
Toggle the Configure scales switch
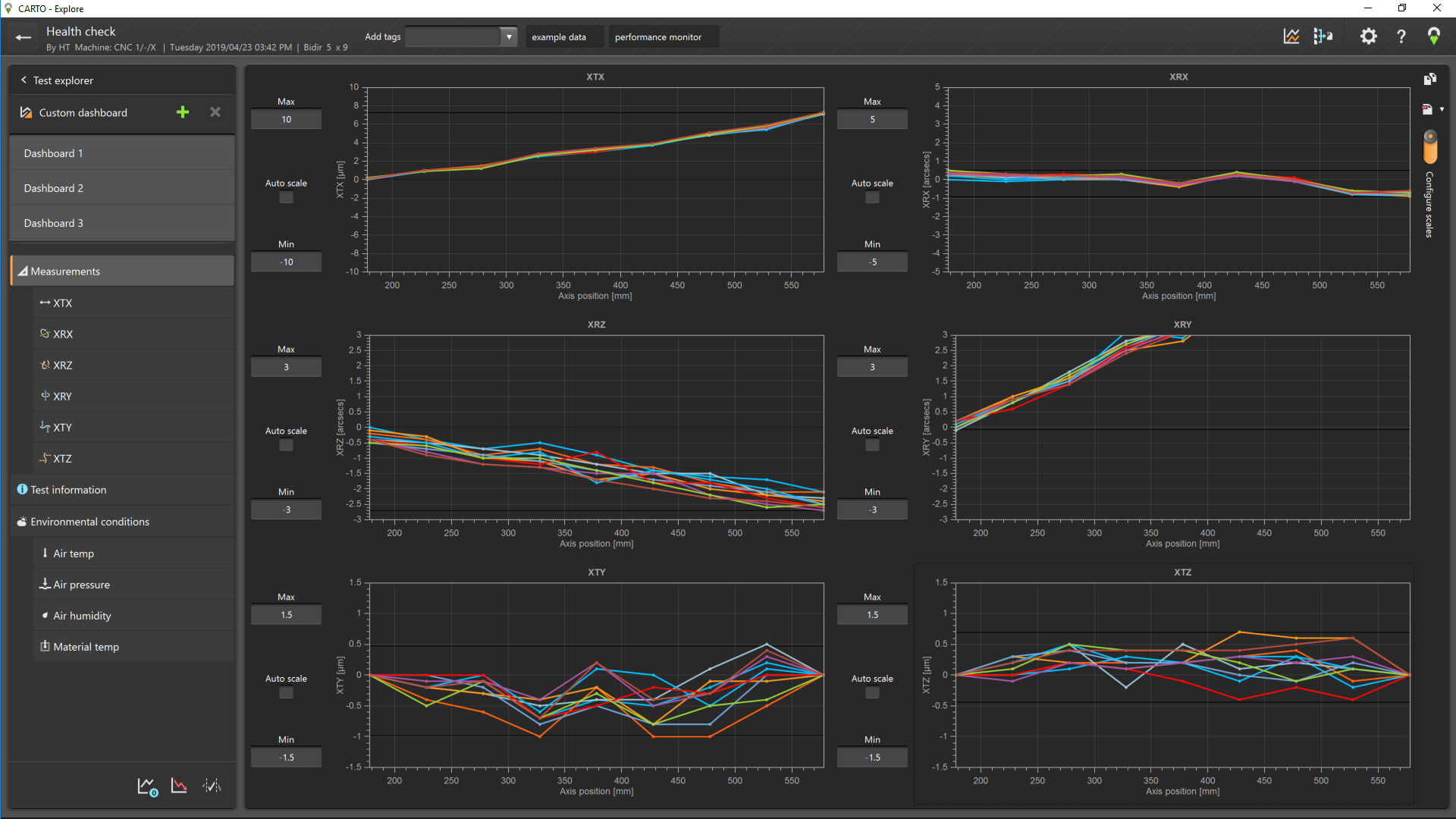coord(1430,146)
